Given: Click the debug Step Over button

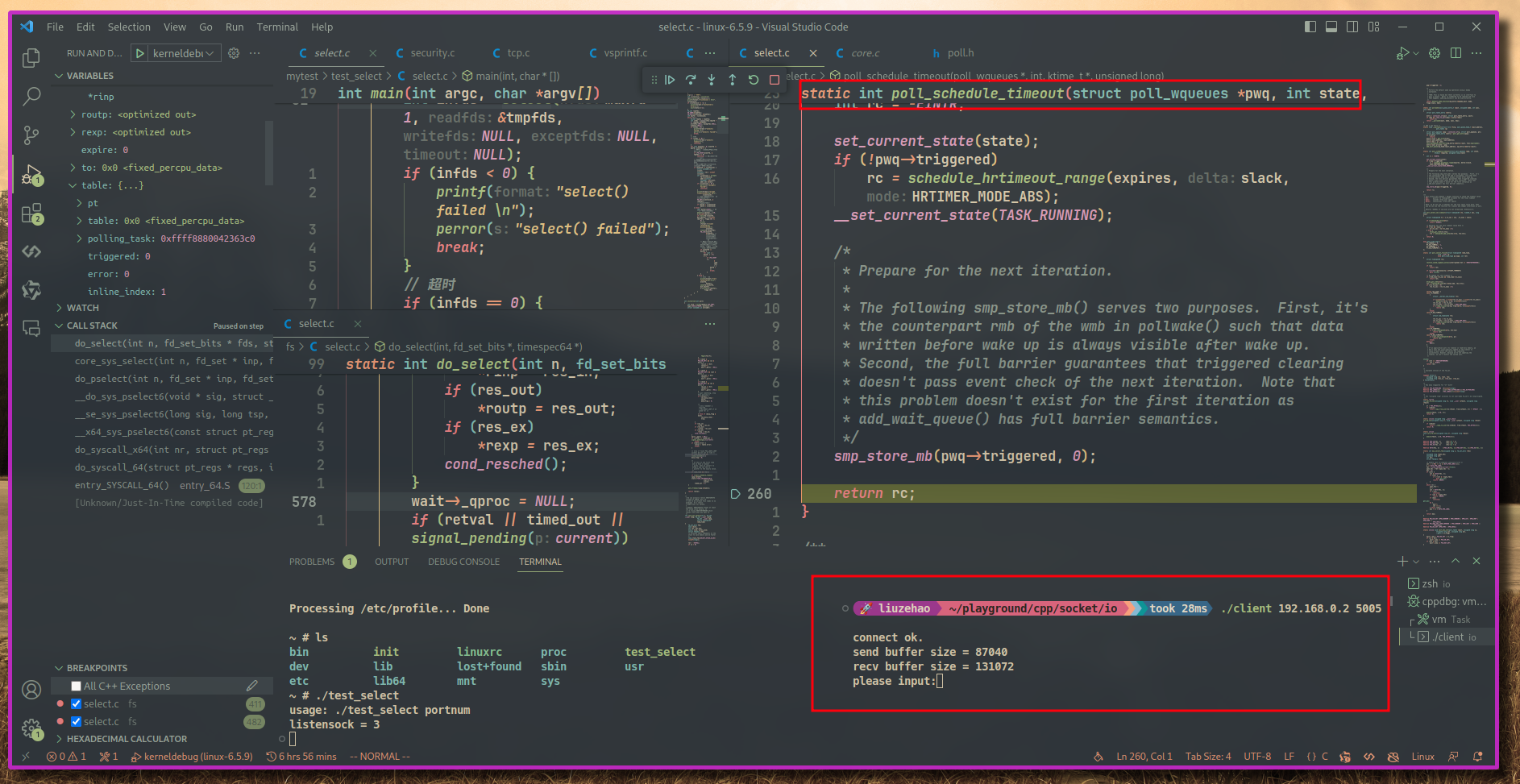Looking at the screenshot, I should pyautogui.click(x=691, y=80).
